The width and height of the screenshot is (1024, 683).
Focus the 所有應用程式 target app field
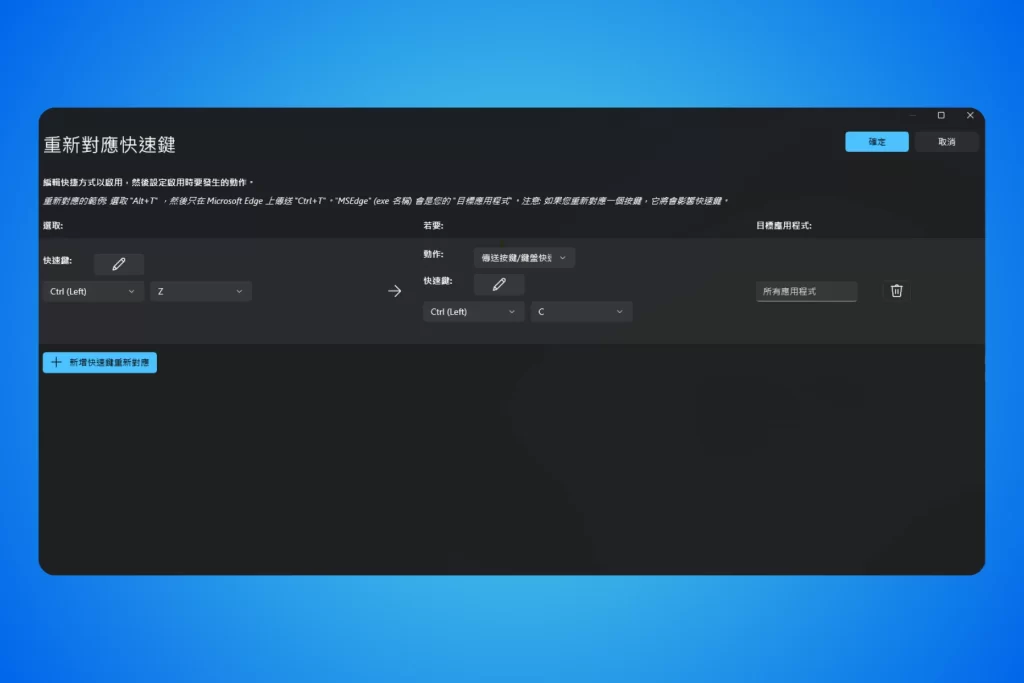click(806, 291)
